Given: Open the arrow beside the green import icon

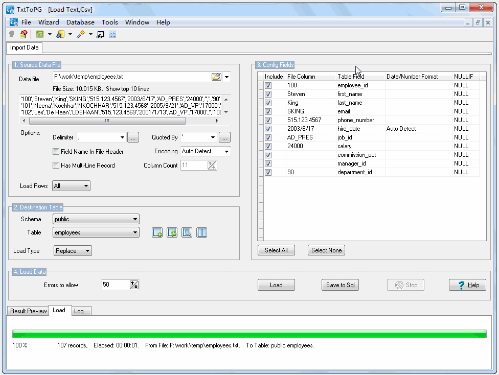Looking at the screenshot, I should 50,34.
